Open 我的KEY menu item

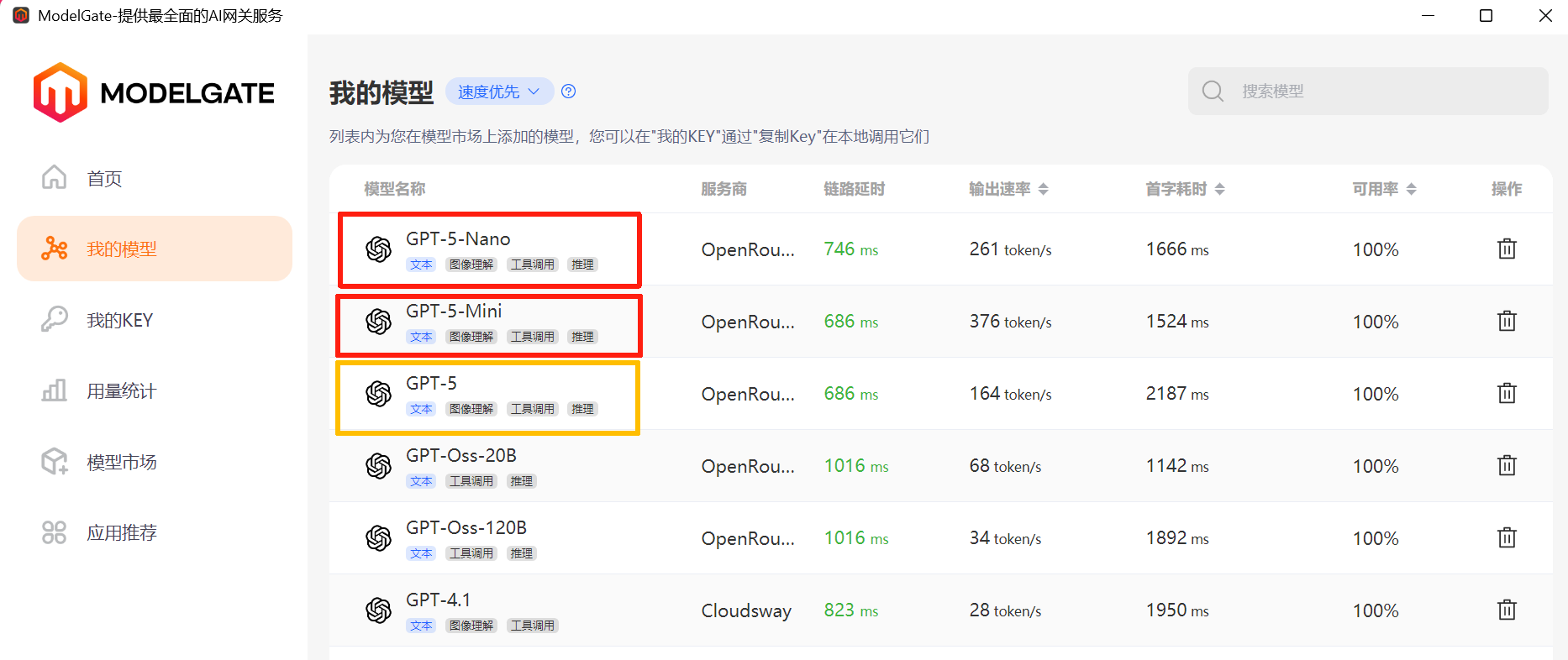click(155, 320)
